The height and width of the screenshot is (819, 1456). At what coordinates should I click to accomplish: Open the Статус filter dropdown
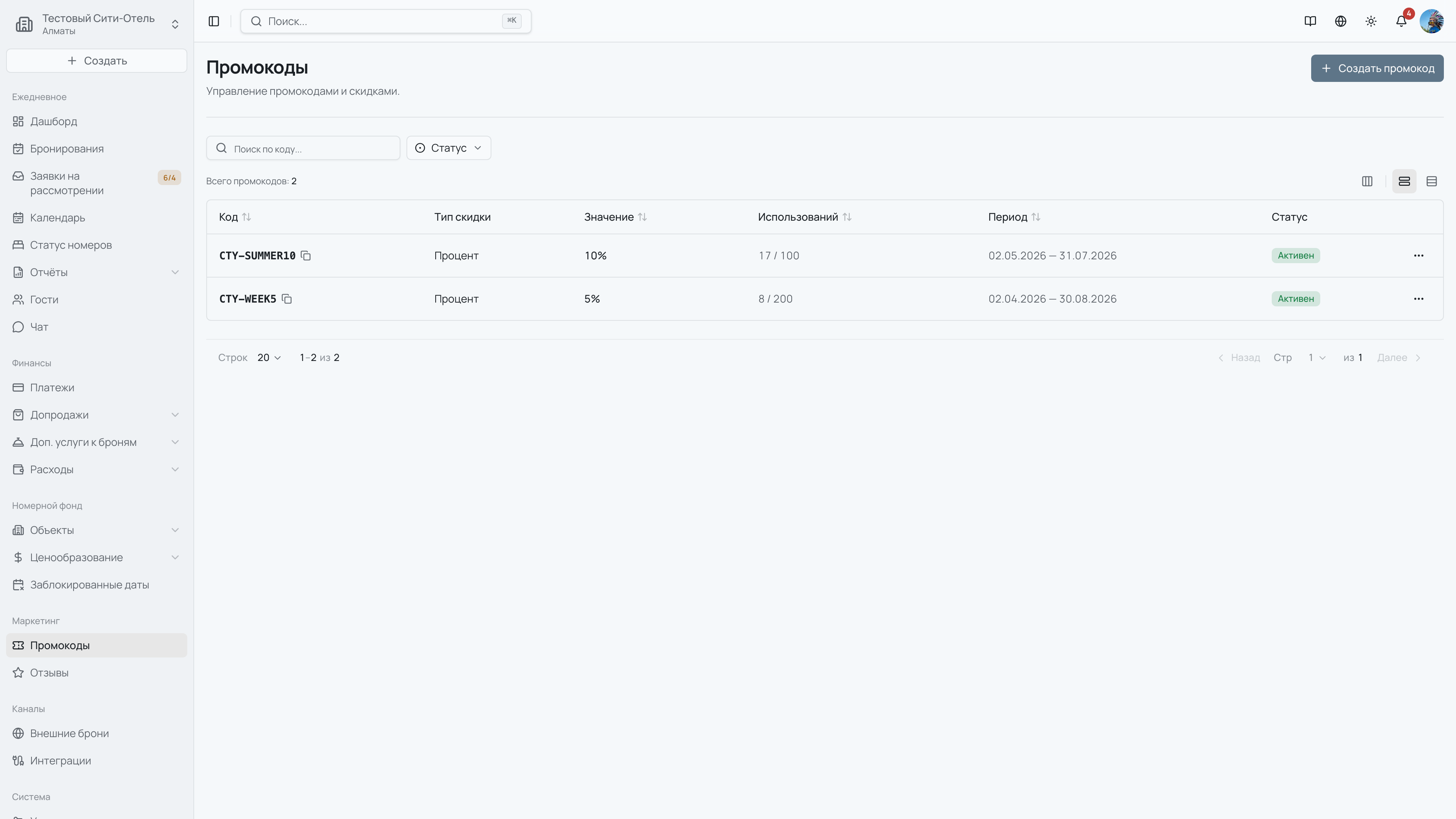[x=449, y=147]
